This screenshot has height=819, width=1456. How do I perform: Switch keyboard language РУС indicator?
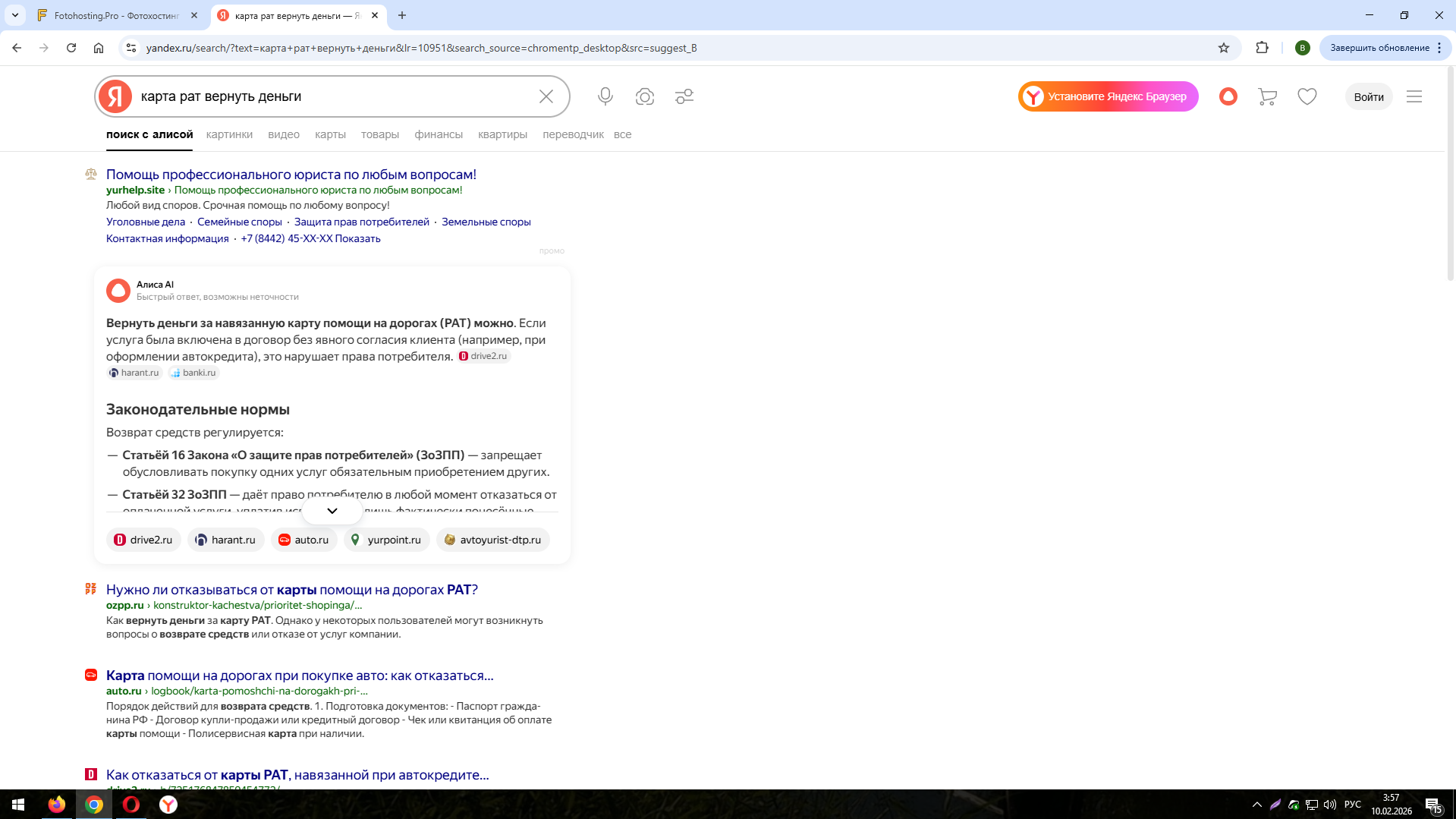point(1353,805)
